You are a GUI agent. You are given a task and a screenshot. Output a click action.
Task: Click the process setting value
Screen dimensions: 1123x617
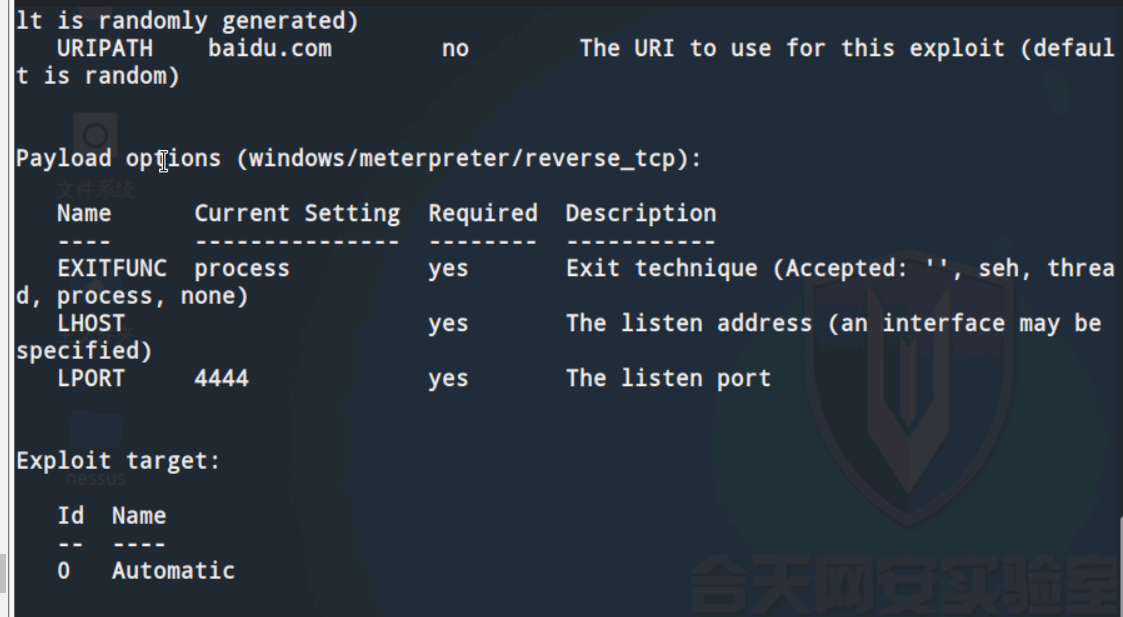pos(241,268)
